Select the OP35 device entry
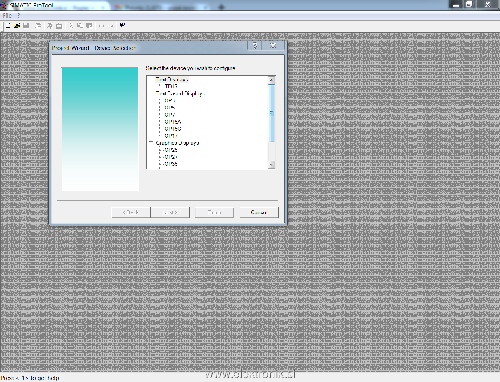 tap(171, 164)
